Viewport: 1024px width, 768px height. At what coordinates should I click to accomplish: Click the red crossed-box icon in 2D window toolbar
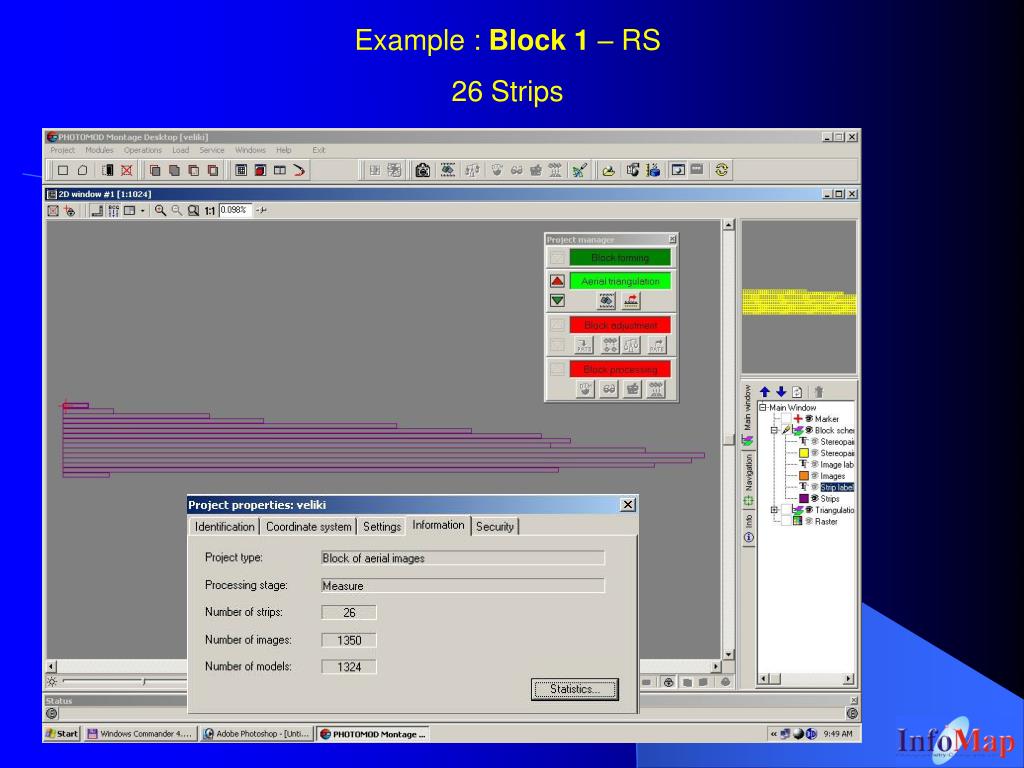click(53, 210)
